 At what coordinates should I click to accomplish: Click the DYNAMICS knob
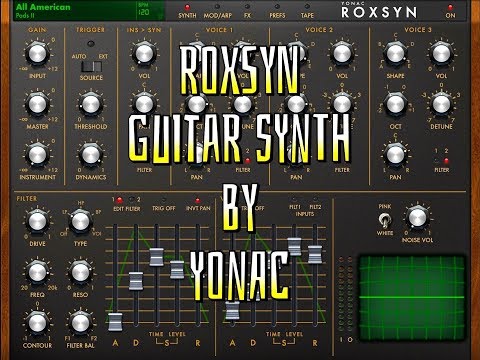tap(91, 155)
